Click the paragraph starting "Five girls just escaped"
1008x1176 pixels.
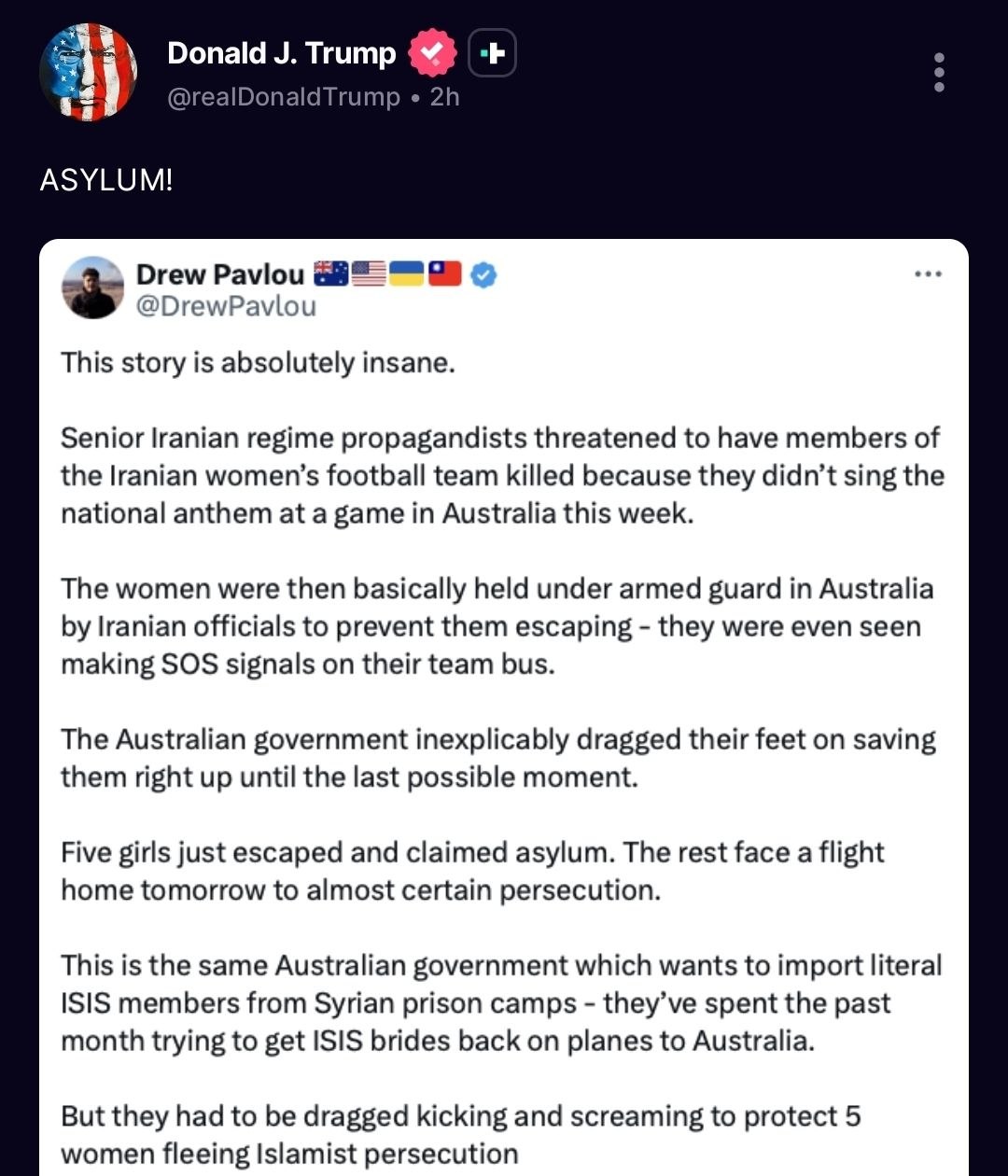(x=472, y=871)
